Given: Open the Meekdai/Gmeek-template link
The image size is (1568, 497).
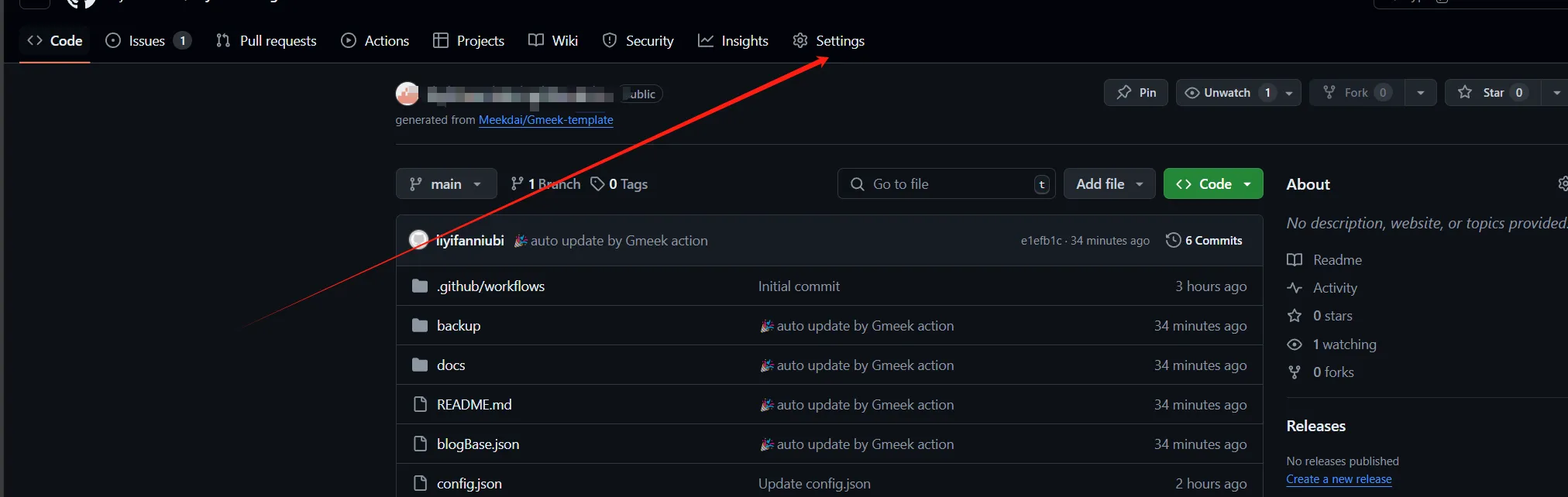Looking at the screenshot, I should pos(545,120).
